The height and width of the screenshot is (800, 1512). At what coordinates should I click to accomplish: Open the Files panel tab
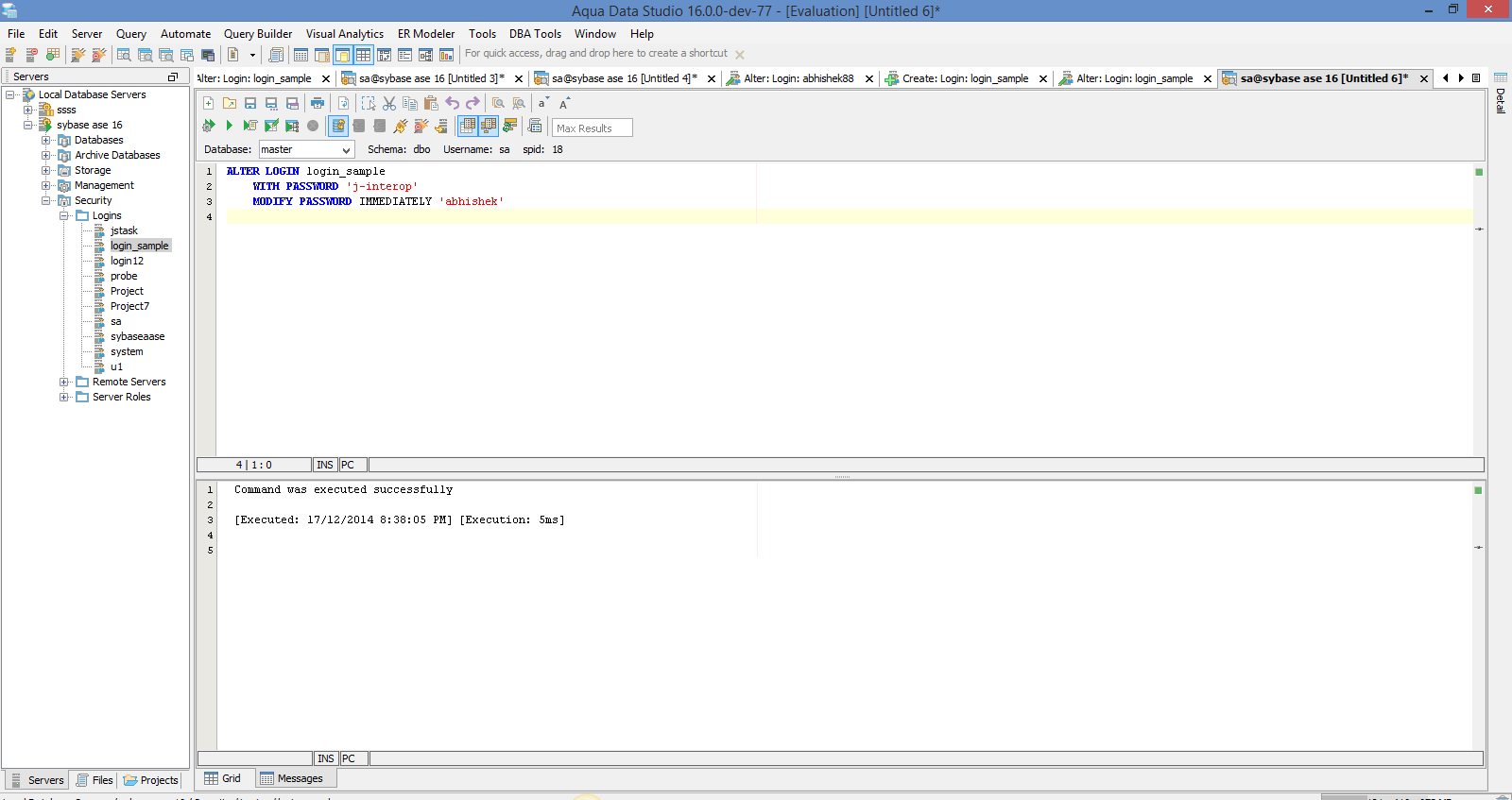click(x=94, y=780)
